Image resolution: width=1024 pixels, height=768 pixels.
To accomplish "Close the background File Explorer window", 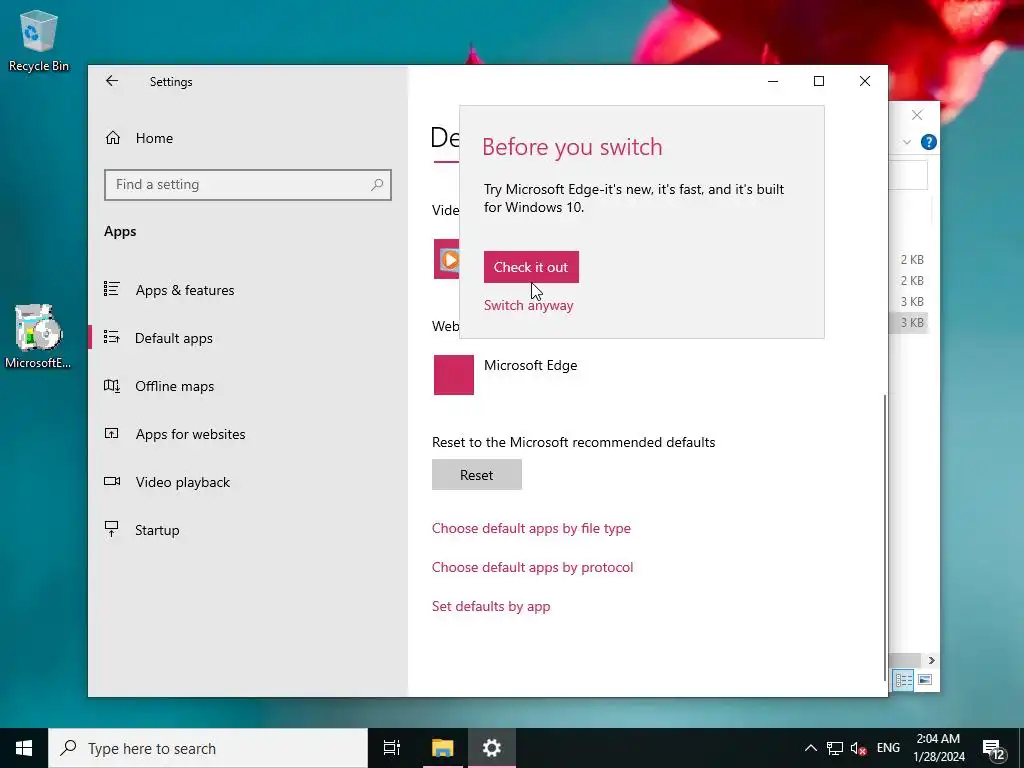I will [917, 116].
